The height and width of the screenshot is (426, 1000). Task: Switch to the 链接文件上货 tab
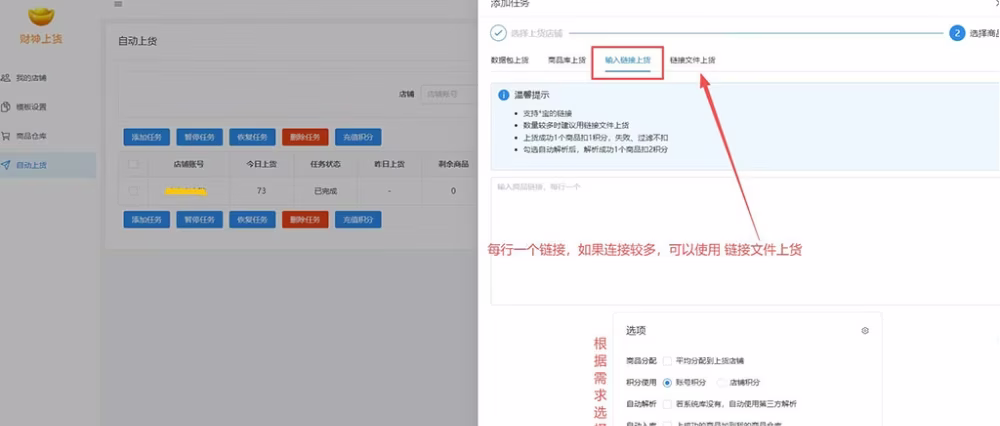point(692,60)
